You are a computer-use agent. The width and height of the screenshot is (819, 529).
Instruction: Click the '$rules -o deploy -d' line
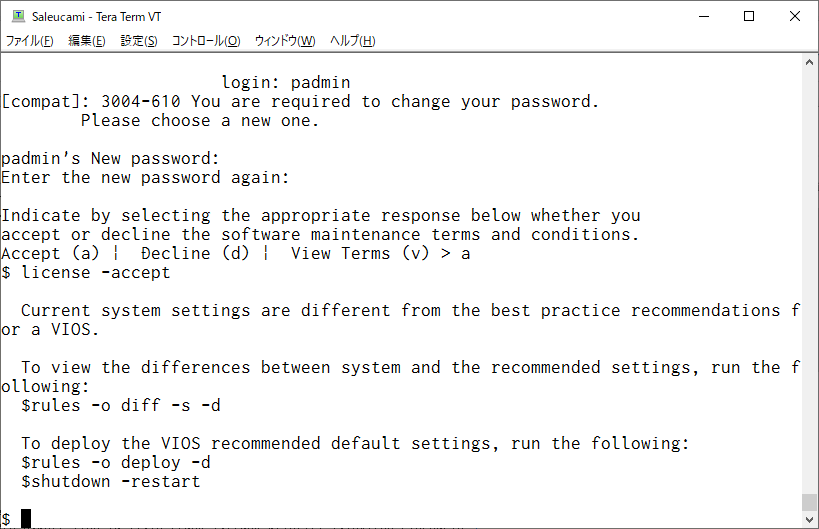pos(115,462)
